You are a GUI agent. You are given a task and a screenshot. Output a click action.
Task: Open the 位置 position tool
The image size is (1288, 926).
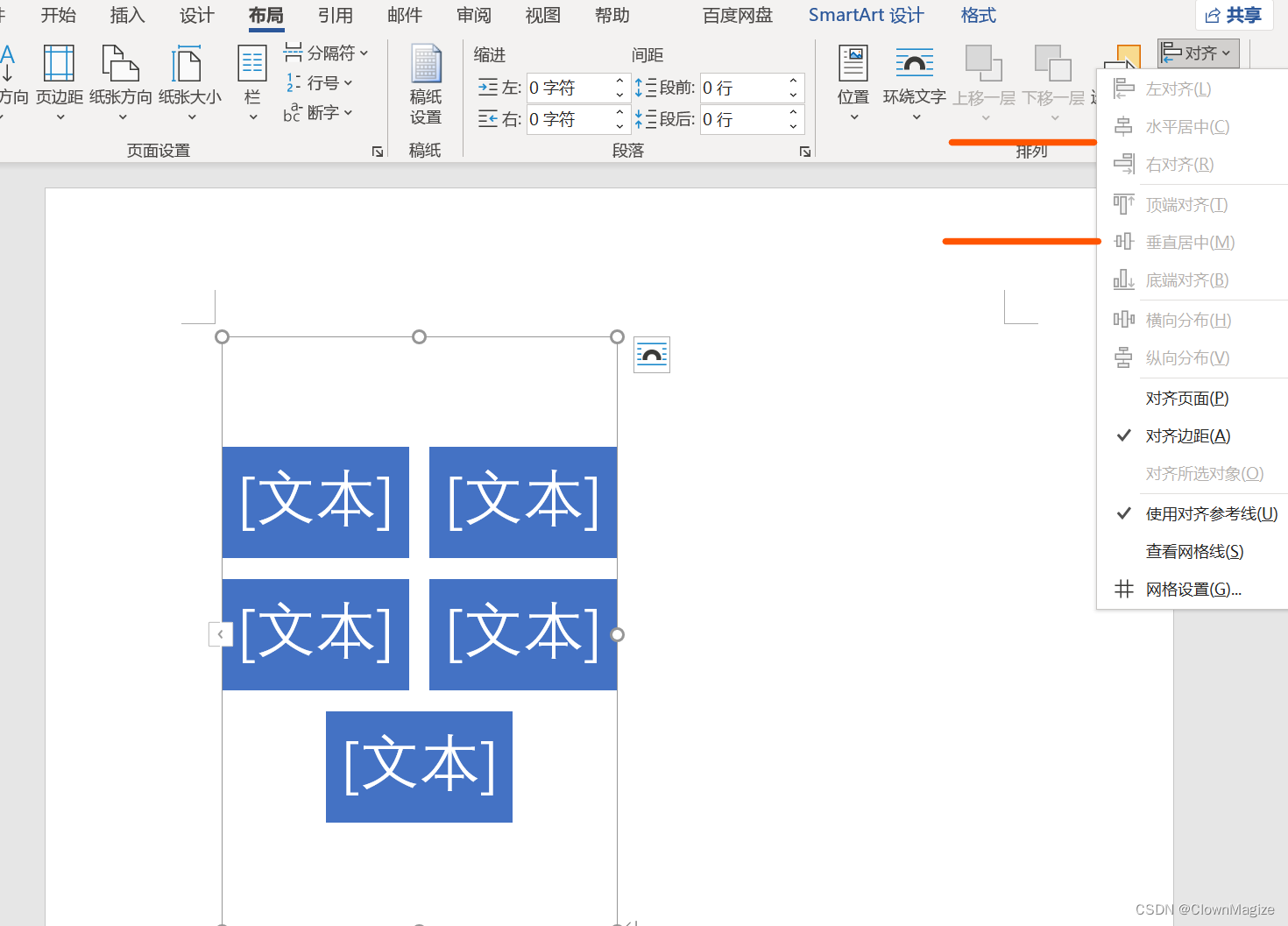[x=853, y=83]
